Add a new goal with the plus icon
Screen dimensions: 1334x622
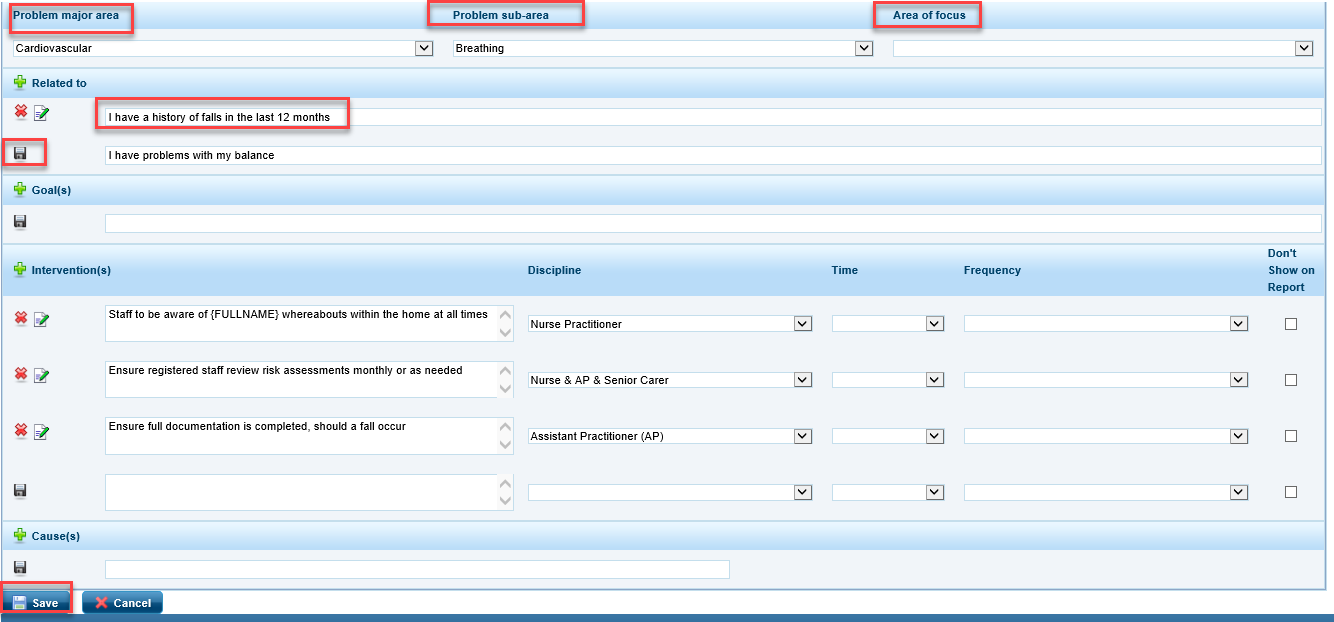pos(20,190)
